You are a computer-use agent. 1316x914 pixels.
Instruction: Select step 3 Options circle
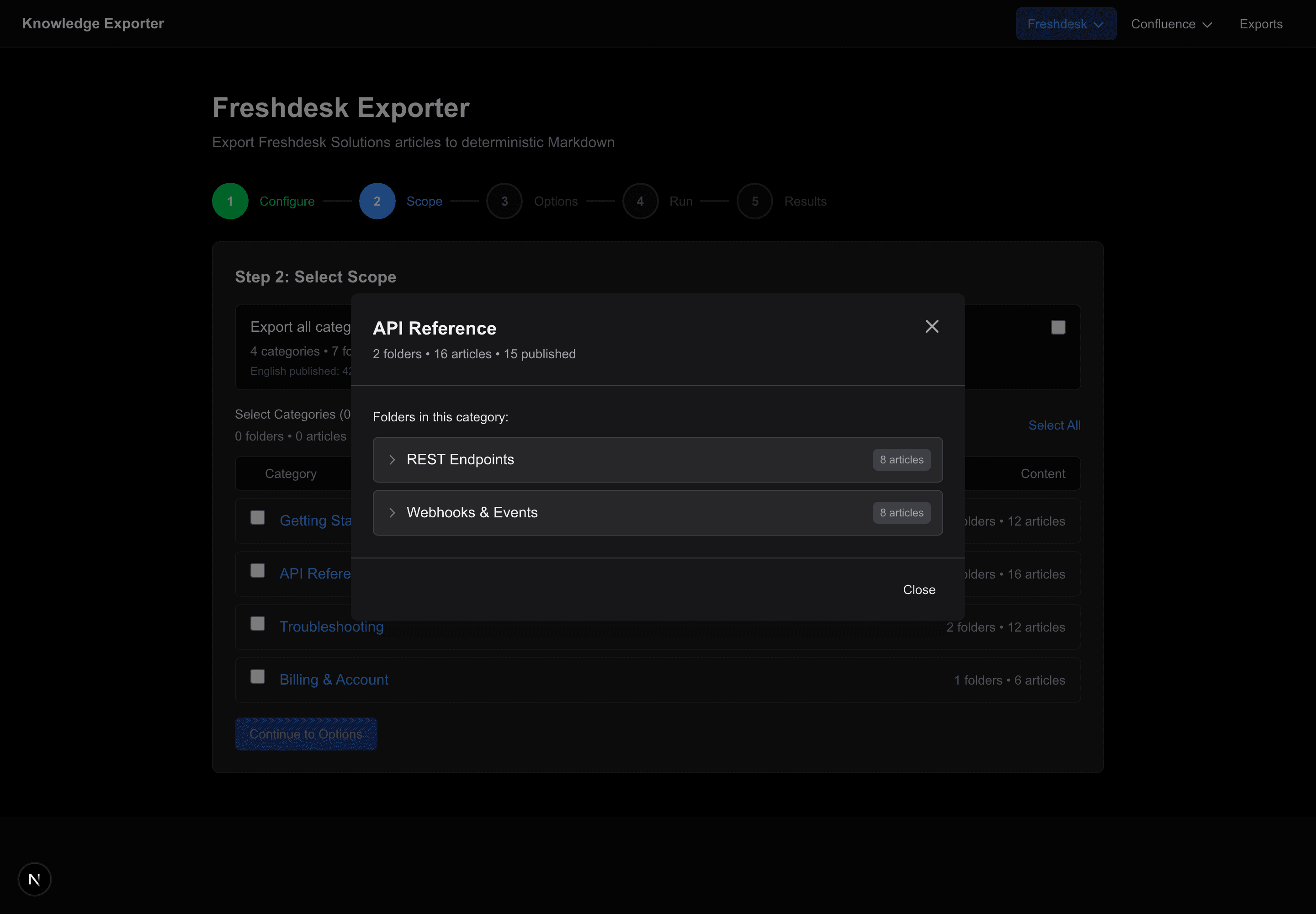coord(504,201)
